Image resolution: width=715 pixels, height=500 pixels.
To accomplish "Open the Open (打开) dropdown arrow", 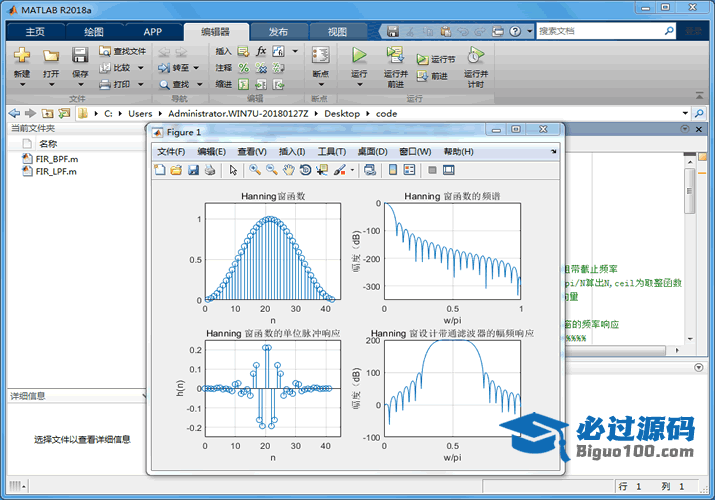I will tap(51, 84).
